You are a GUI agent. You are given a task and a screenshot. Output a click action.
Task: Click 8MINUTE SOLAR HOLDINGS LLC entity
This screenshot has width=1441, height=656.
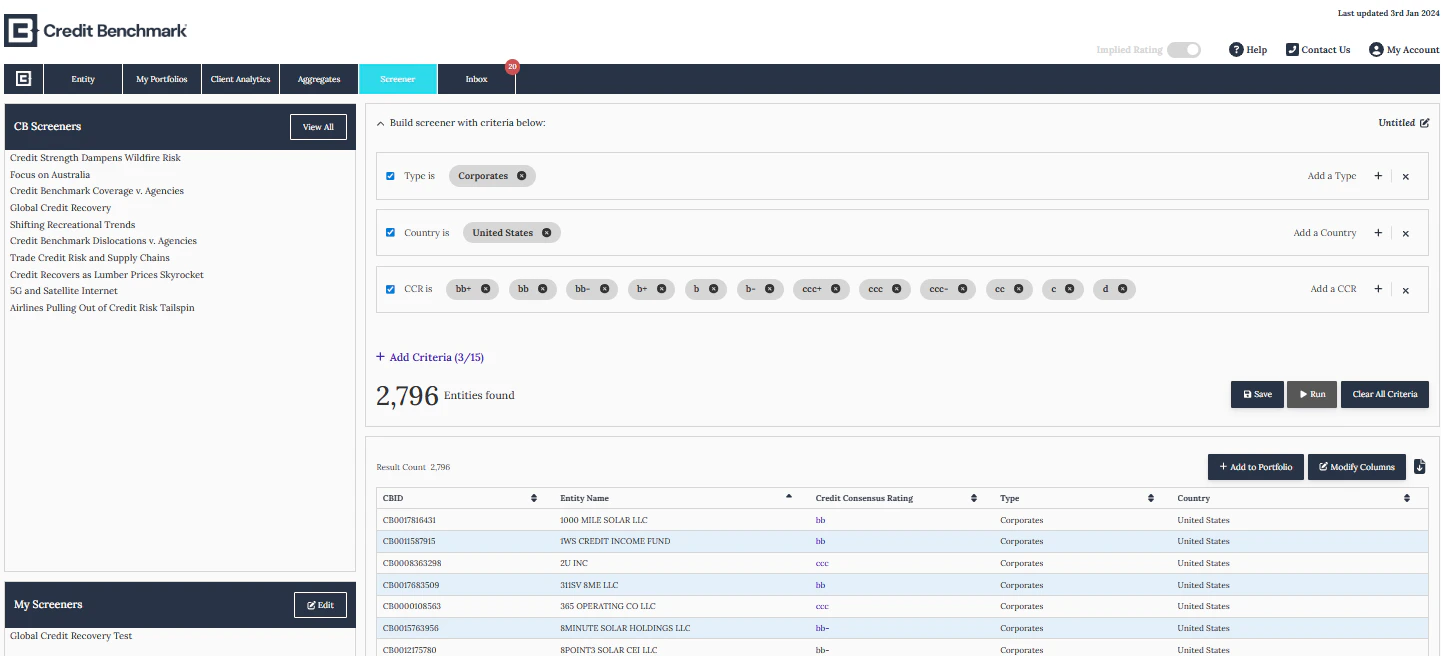(x=625, y=628)
